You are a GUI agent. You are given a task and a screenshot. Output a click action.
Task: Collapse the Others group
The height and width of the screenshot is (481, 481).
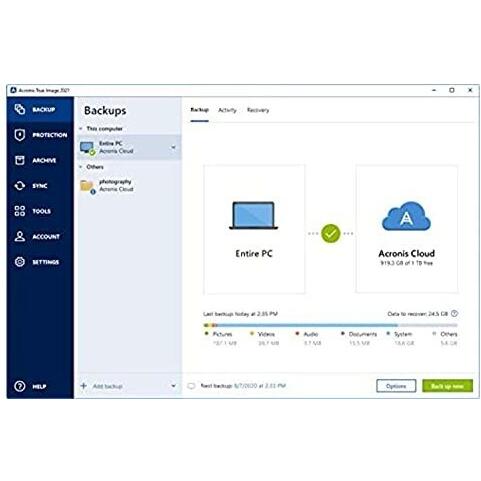click(x=80, y=167)
